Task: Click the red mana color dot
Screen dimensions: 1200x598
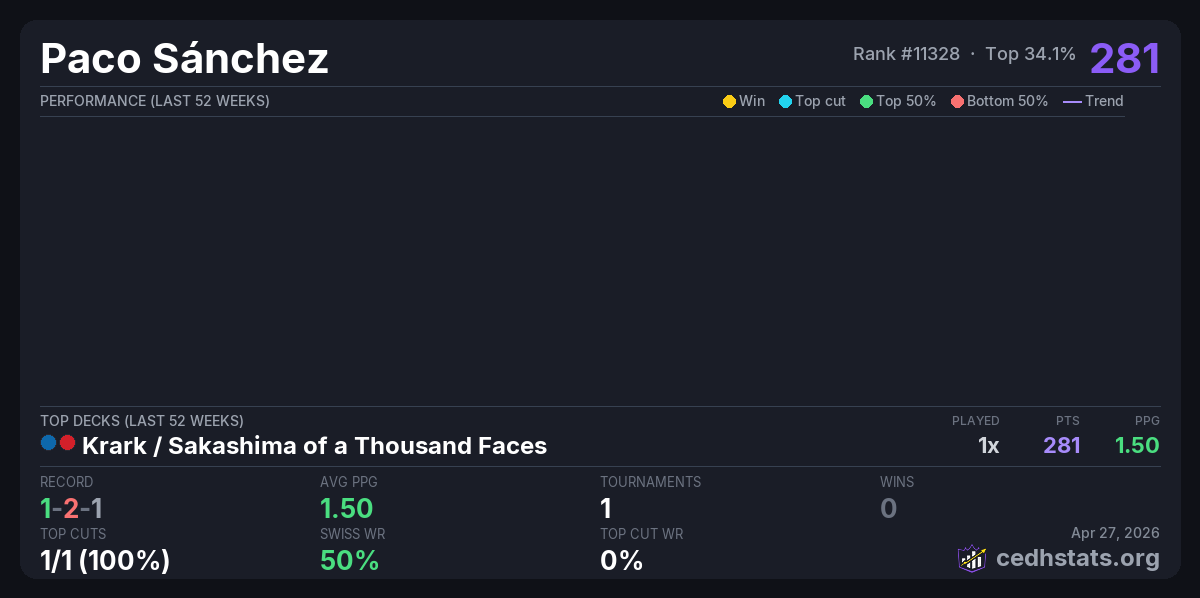Action: (x=67, y=442)
